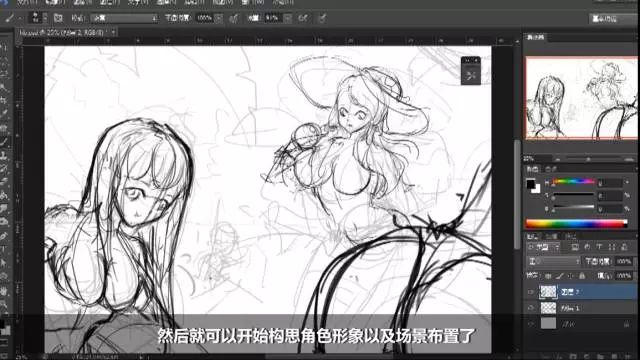This screenshot has height=360, width=640.
Task: Open the workspace switcher dropdown at the top right
Action: tap(613, 19)
